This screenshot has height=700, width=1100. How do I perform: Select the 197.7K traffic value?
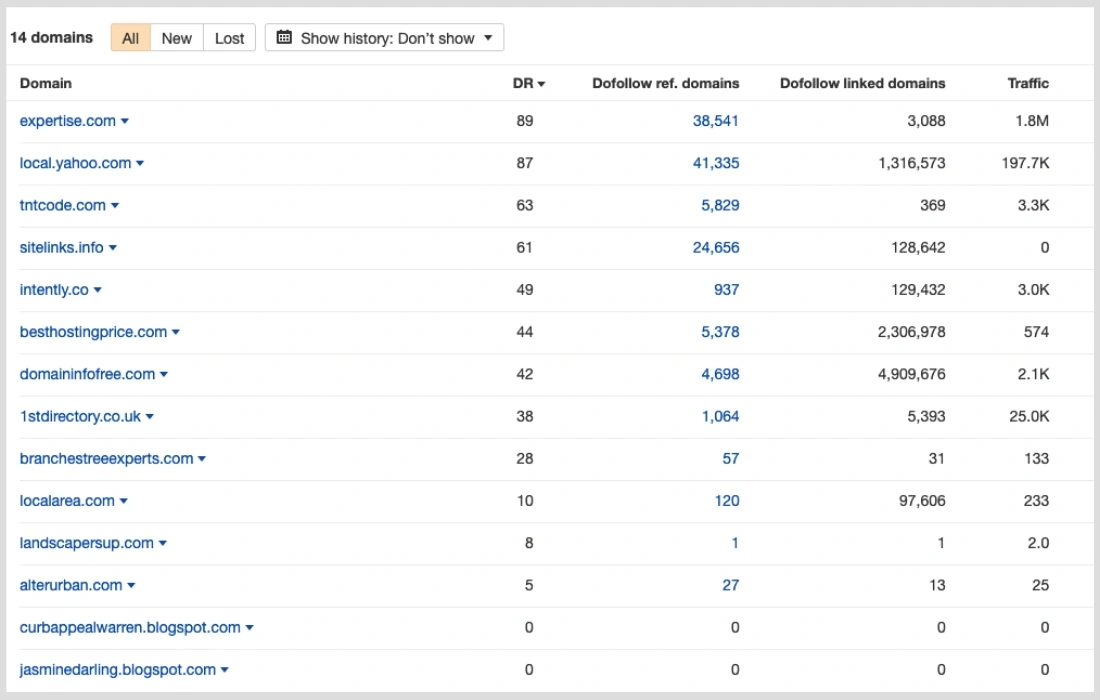click(1026, 163)
